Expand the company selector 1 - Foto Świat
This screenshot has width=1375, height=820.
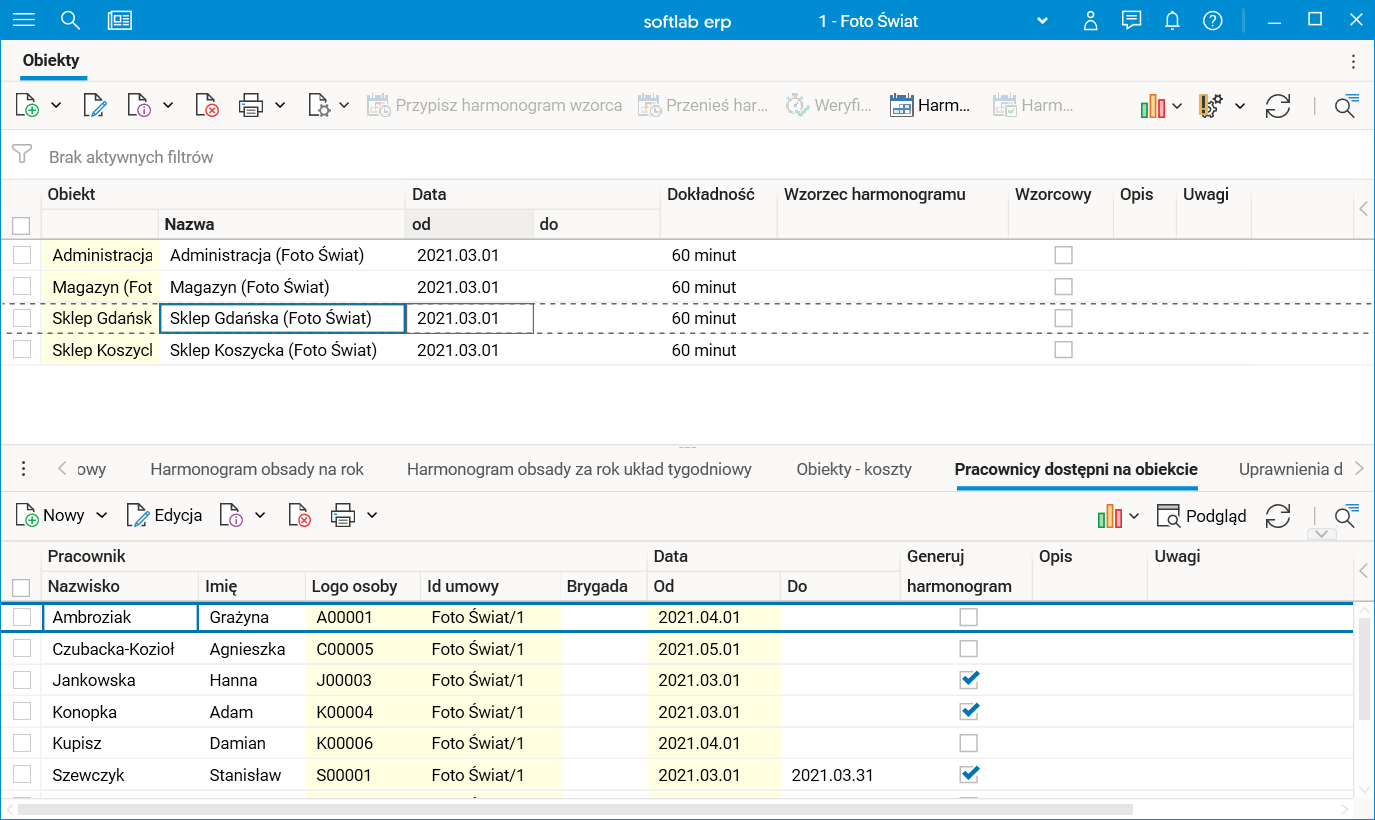click(1042, 21)
